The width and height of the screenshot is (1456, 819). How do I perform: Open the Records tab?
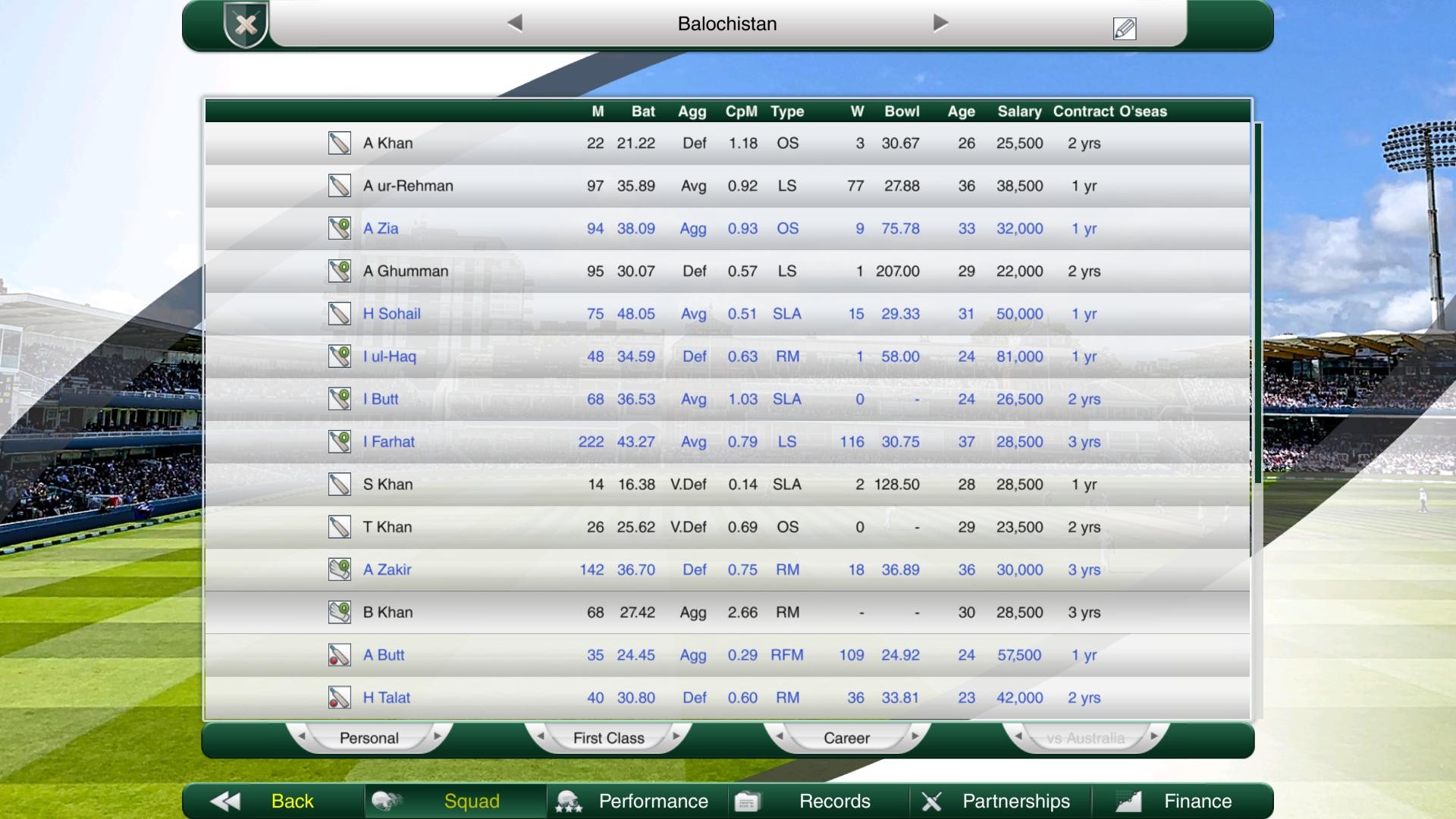820,801
